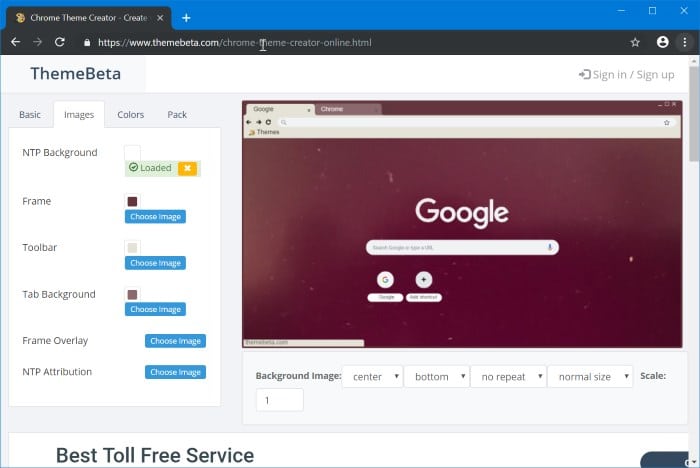Open the vertical alignment 'bottom' dropdown
The image size is (700, 468).
click(x=437, y=376)
